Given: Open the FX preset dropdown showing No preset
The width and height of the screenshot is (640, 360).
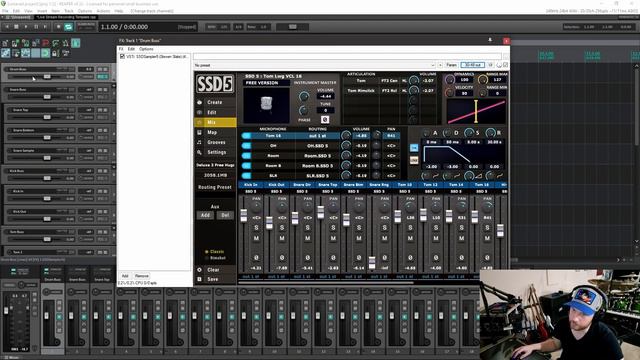Looking at the screenshot, I should [314, 65].
